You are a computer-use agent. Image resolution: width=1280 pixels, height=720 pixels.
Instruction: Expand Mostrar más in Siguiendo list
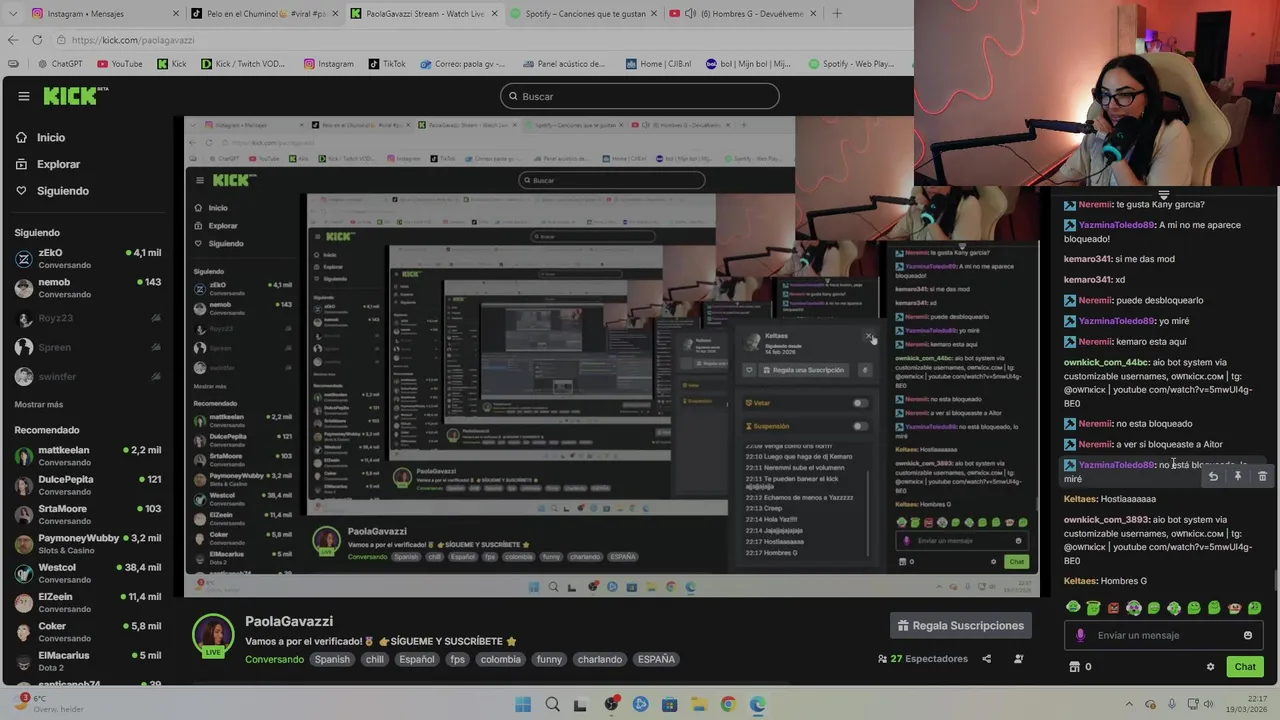click(x=38, y=404)
